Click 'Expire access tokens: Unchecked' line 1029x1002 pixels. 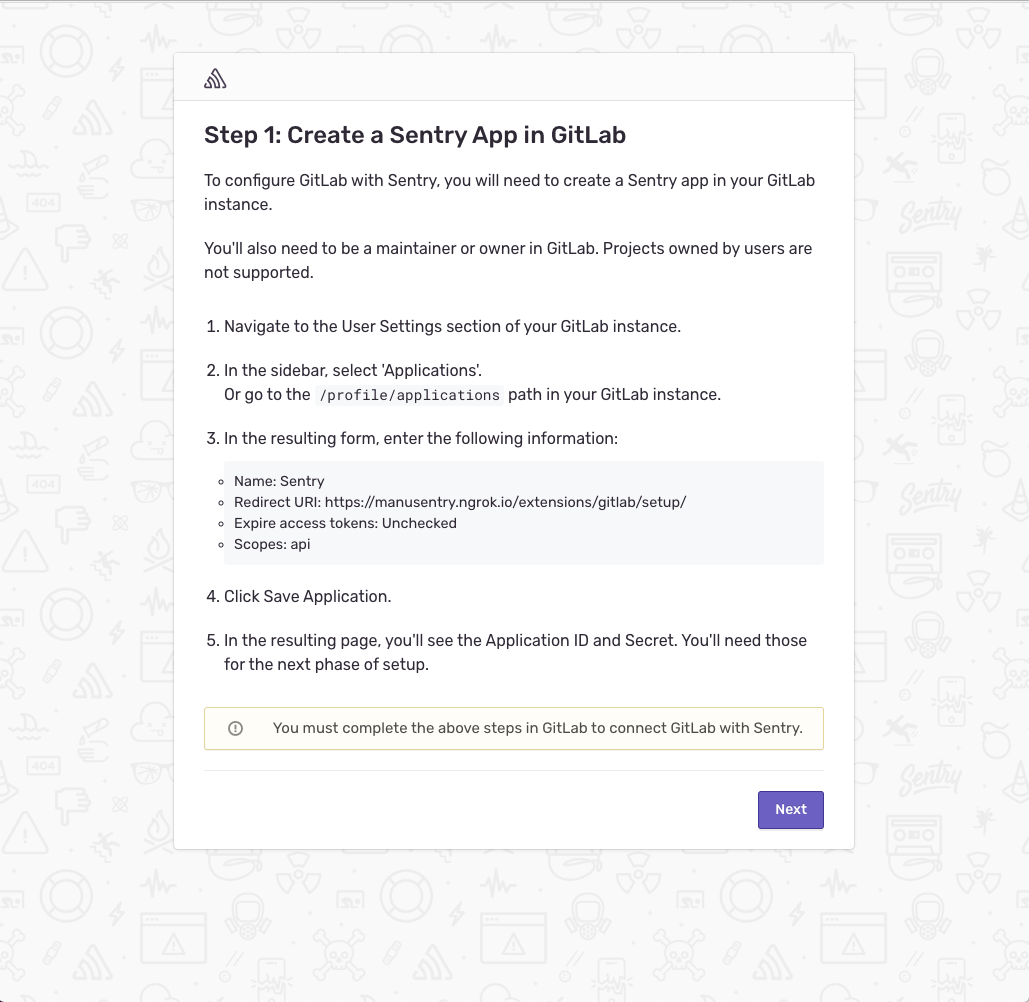point(345,523)
